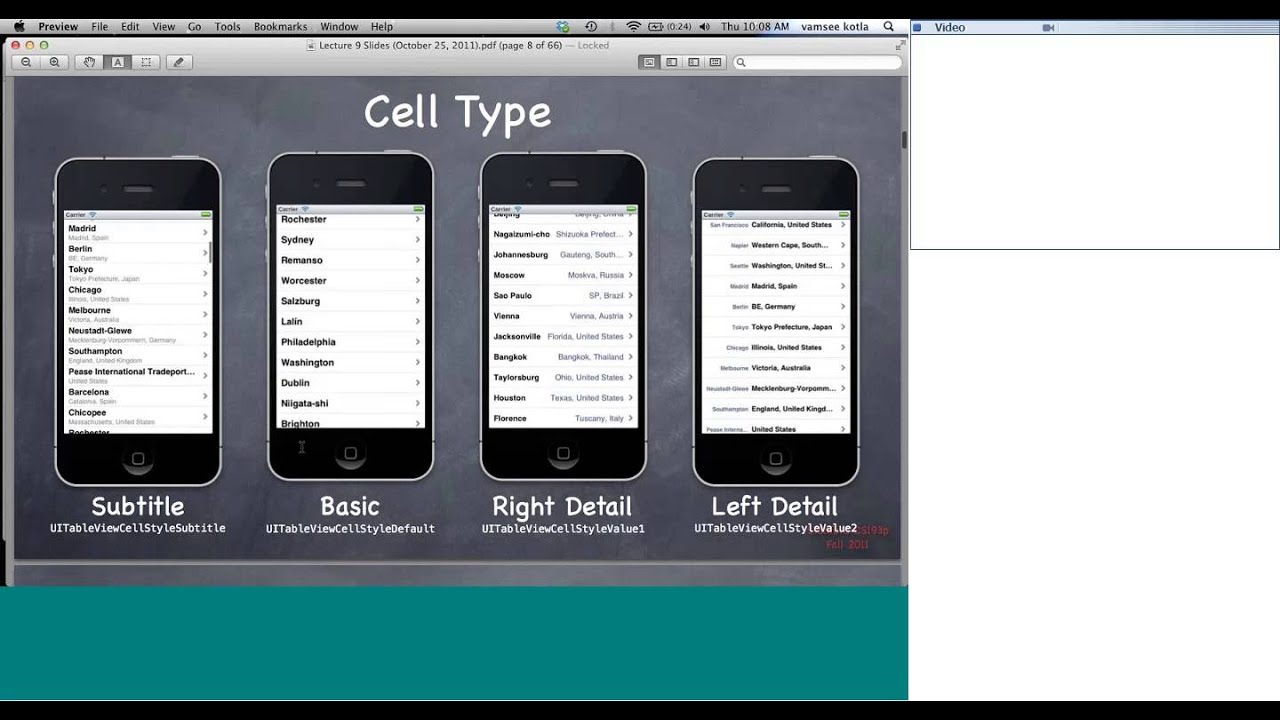The width and height of the screenshot is (1280, 720).
Task: Click "Victoria, Australia" in Left Detail phone
Action: pyautogui.click(x=781, y=368)
